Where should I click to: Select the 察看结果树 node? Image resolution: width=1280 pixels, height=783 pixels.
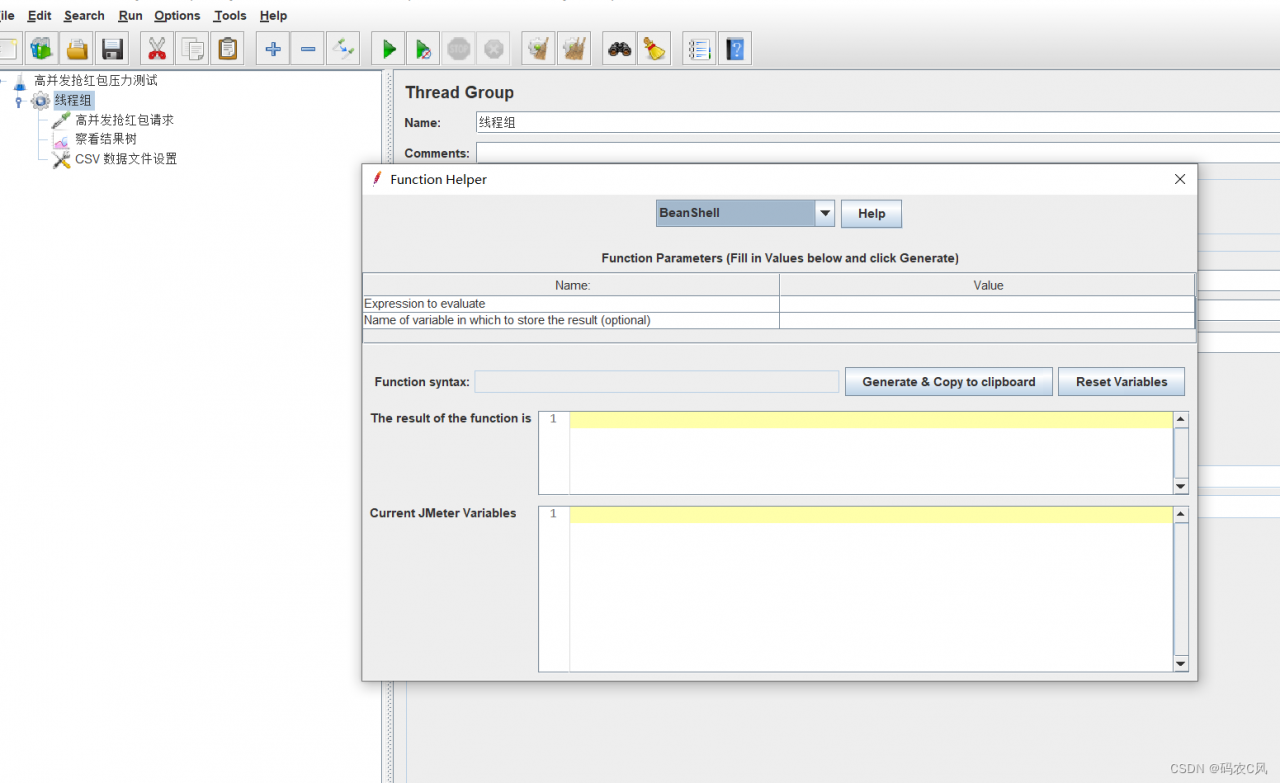click(105, 140)
